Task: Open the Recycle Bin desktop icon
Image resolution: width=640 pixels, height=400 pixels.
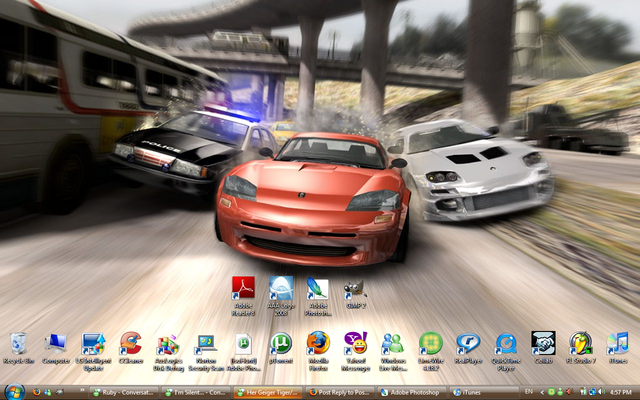Action: tap(17, 345)
